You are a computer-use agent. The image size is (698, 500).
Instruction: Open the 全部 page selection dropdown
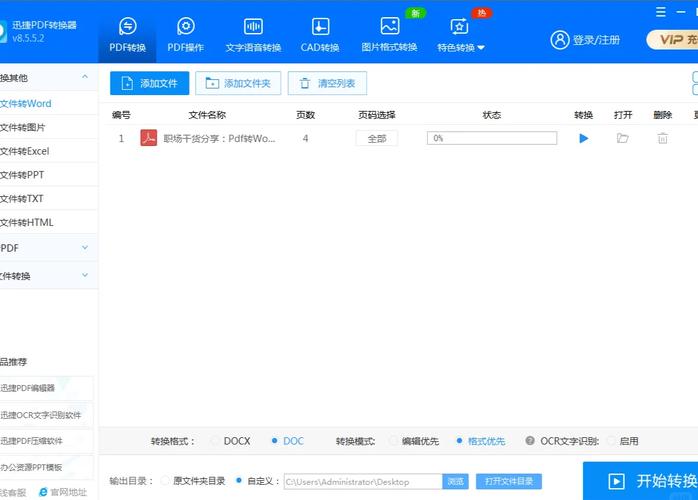tap(377, 139)
